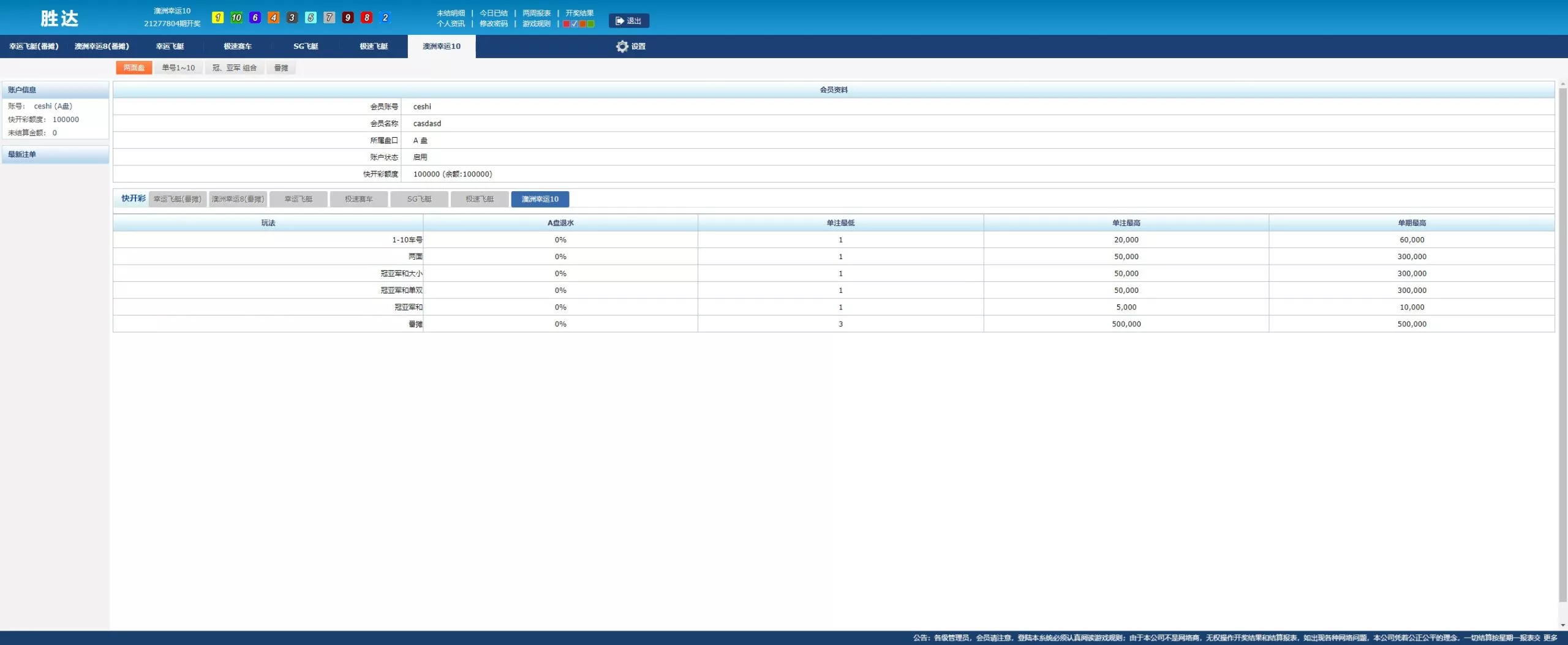Click the exit arrow icon on 退出 button
This screenshot has height=645, width=1568.
click(619, 21)
